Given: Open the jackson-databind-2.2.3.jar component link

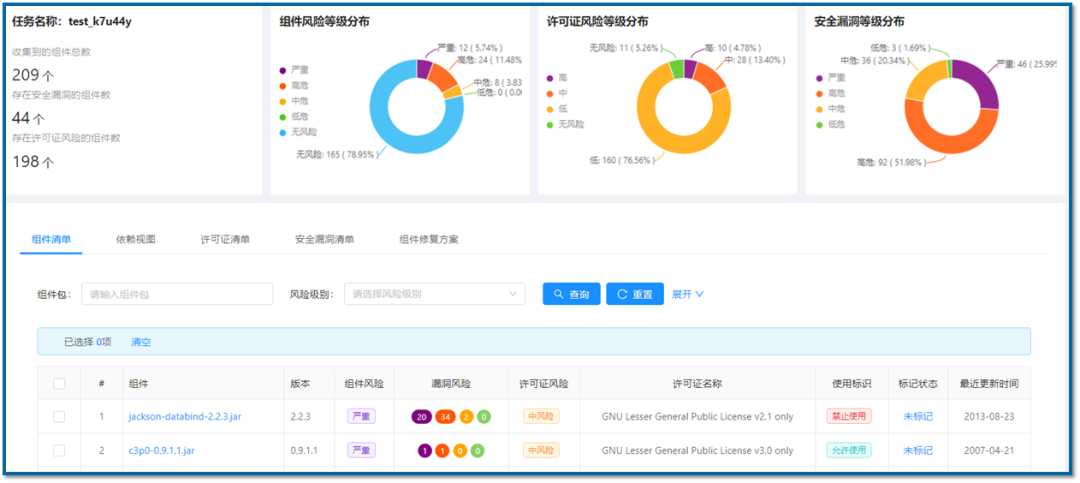Looking at the screenshot, I should (x=184, y=416).
